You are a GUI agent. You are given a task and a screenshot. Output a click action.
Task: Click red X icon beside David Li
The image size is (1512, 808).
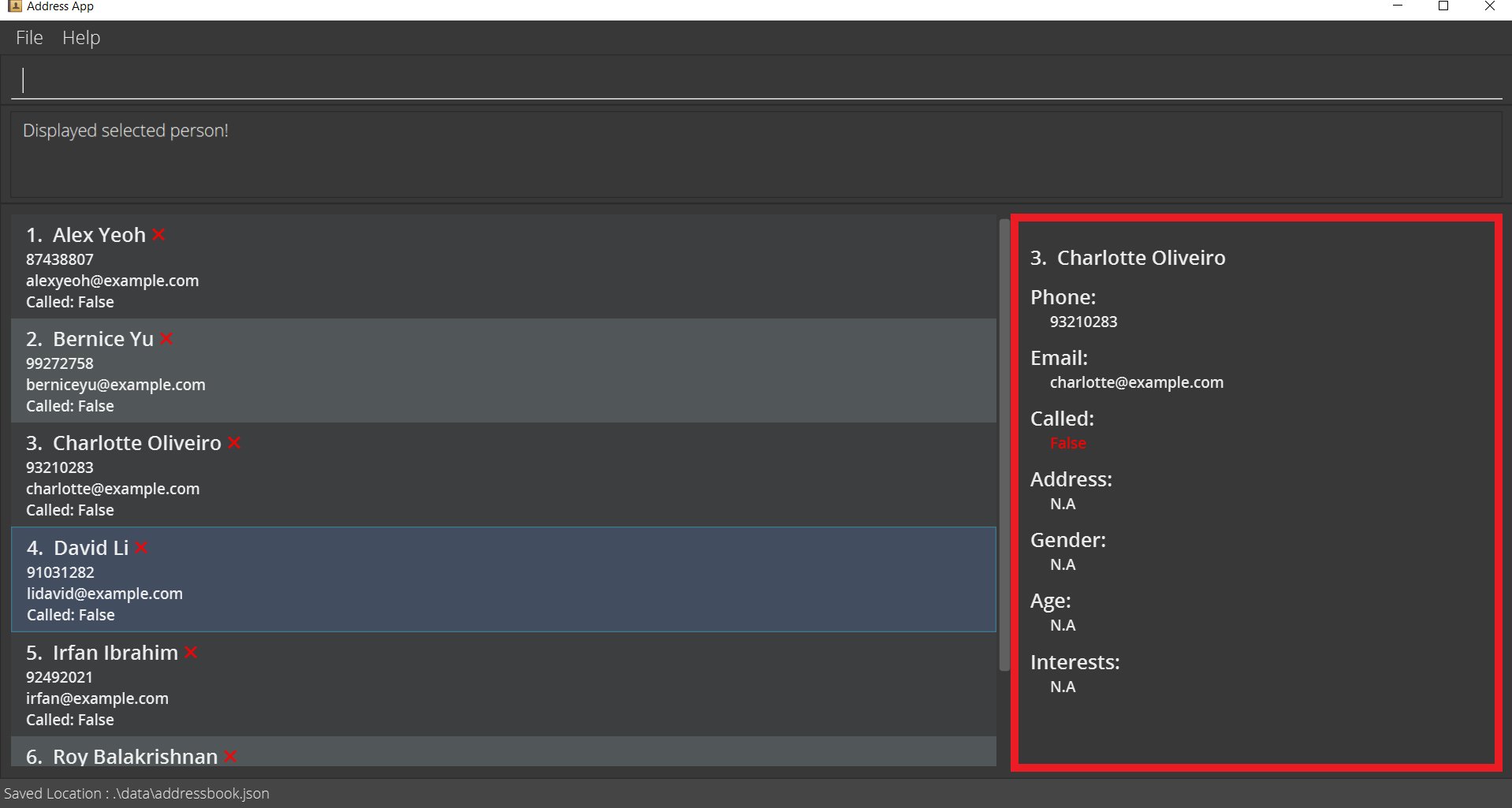click(142, 548)
